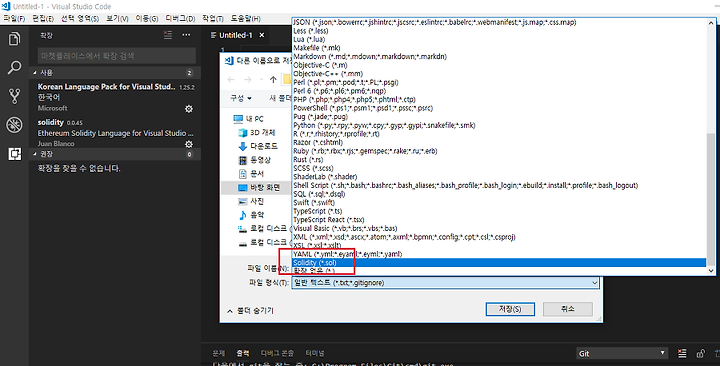Open the 보기(V) menu
Viewport: 720px width, 366px height.
[118, 18]
